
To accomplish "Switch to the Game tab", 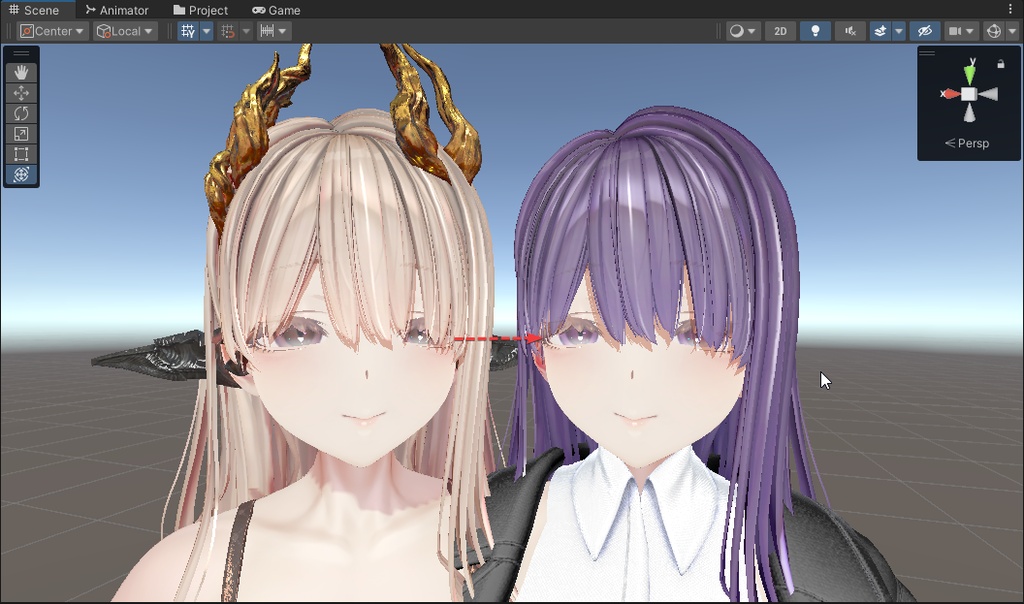I will pos(276,10).
